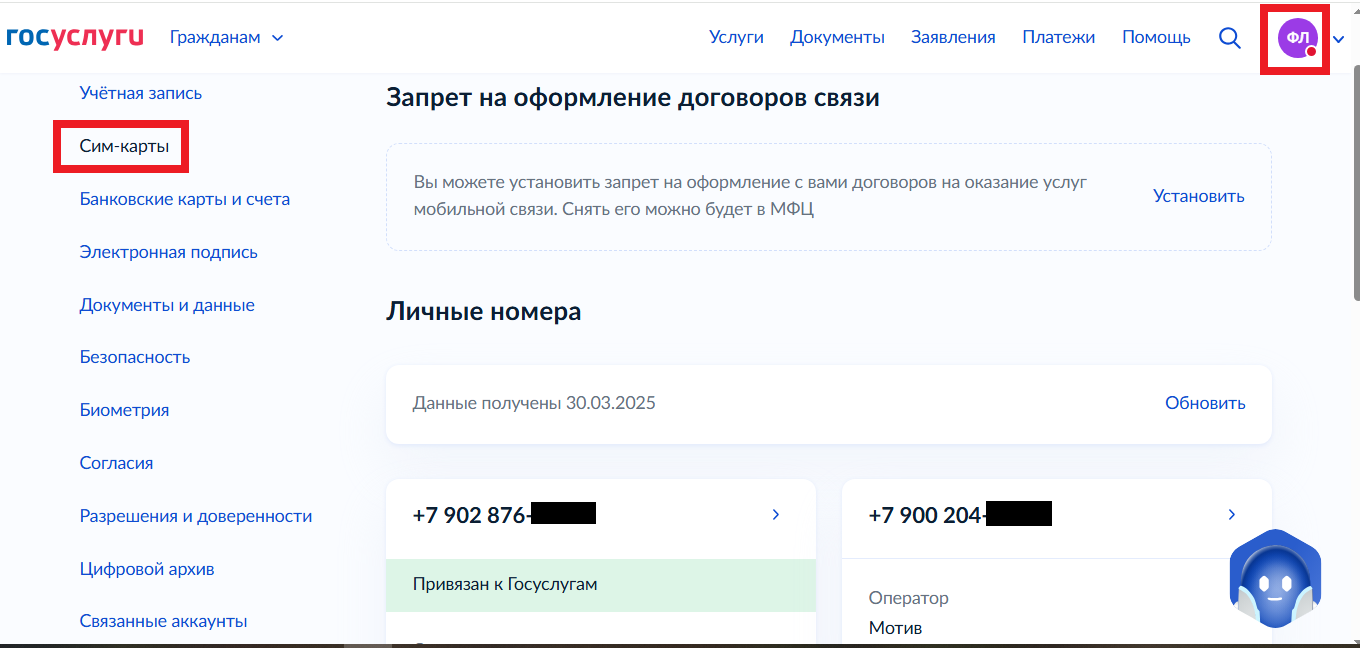The image size is (1360, 648).
Task: Click Помощь in the top menu
Action: click(1156, 37)
